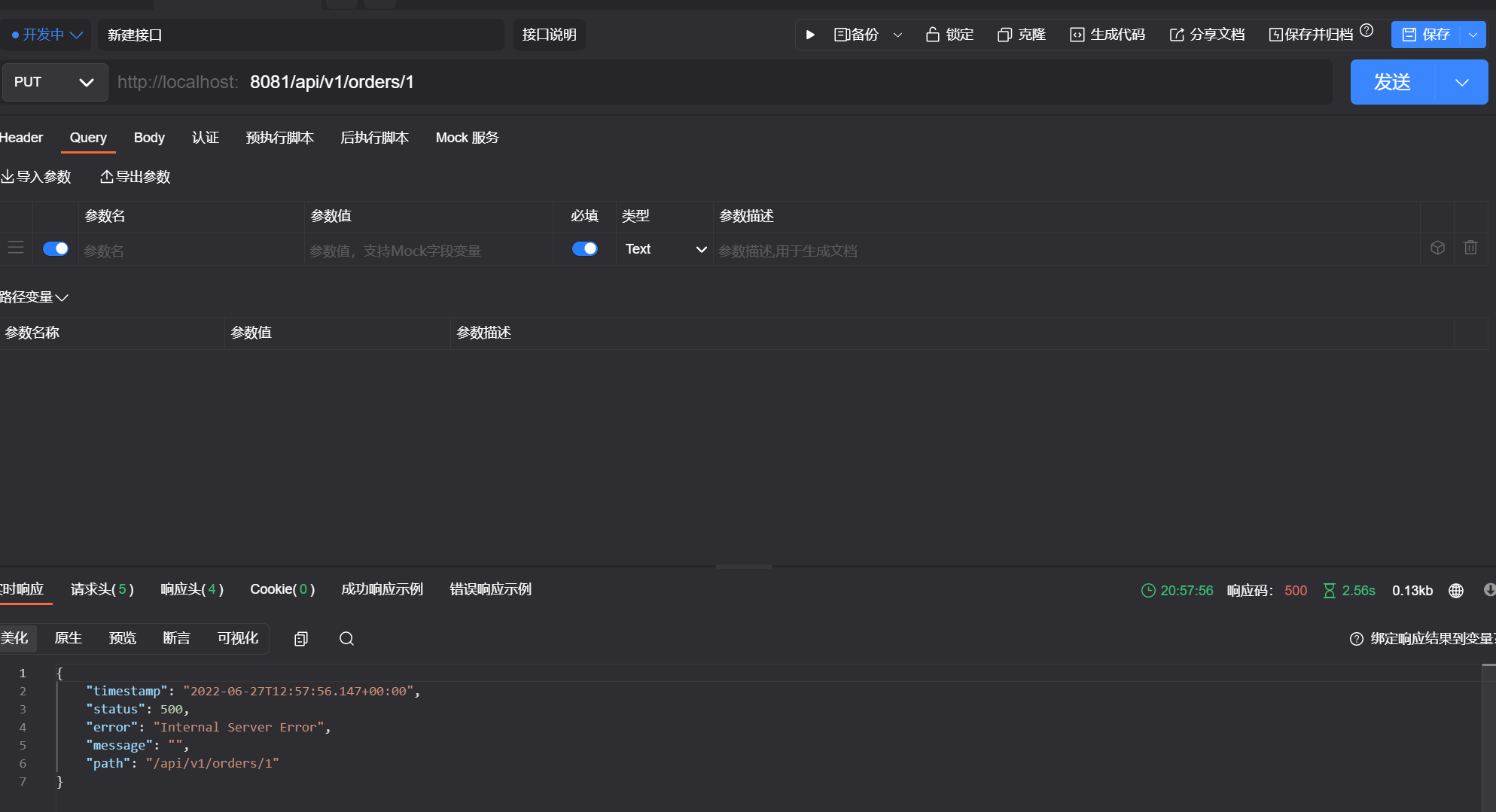Expand the 发送 button arrow menu
Screen dimensions: 1496x812
[x=1462, y=82]
